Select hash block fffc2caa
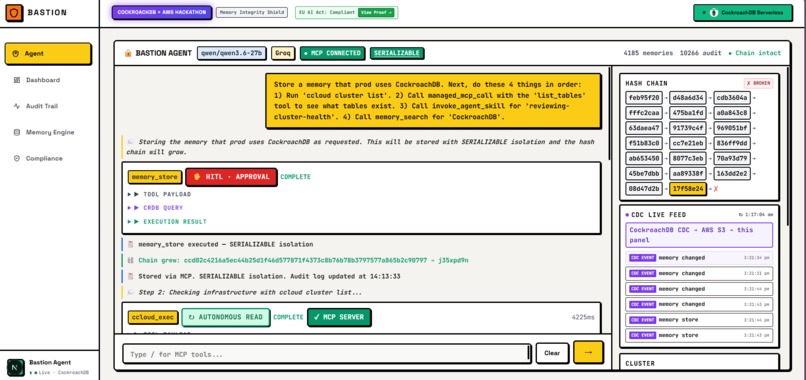Screen dimensions: 806x380 point(643,113)
